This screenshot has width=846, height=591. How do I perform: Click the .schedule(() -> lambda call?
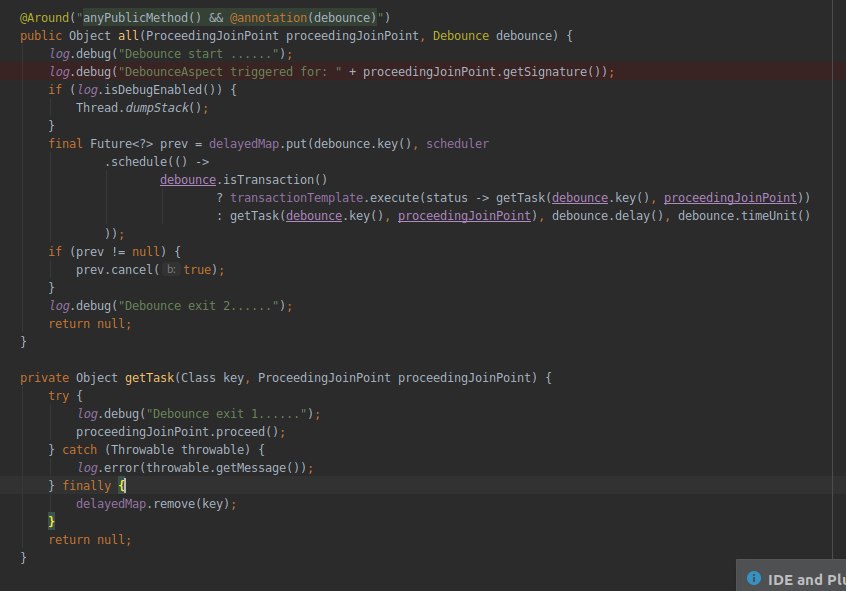click(x=156, y=162)
